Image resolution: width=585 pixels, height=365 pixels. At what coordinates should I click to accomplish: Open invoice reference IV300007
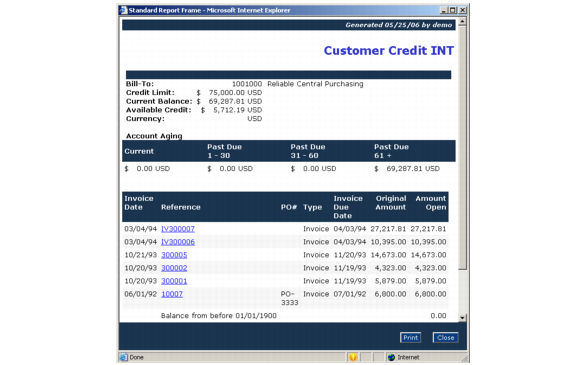pyautogui.click(x=178, y=229)
